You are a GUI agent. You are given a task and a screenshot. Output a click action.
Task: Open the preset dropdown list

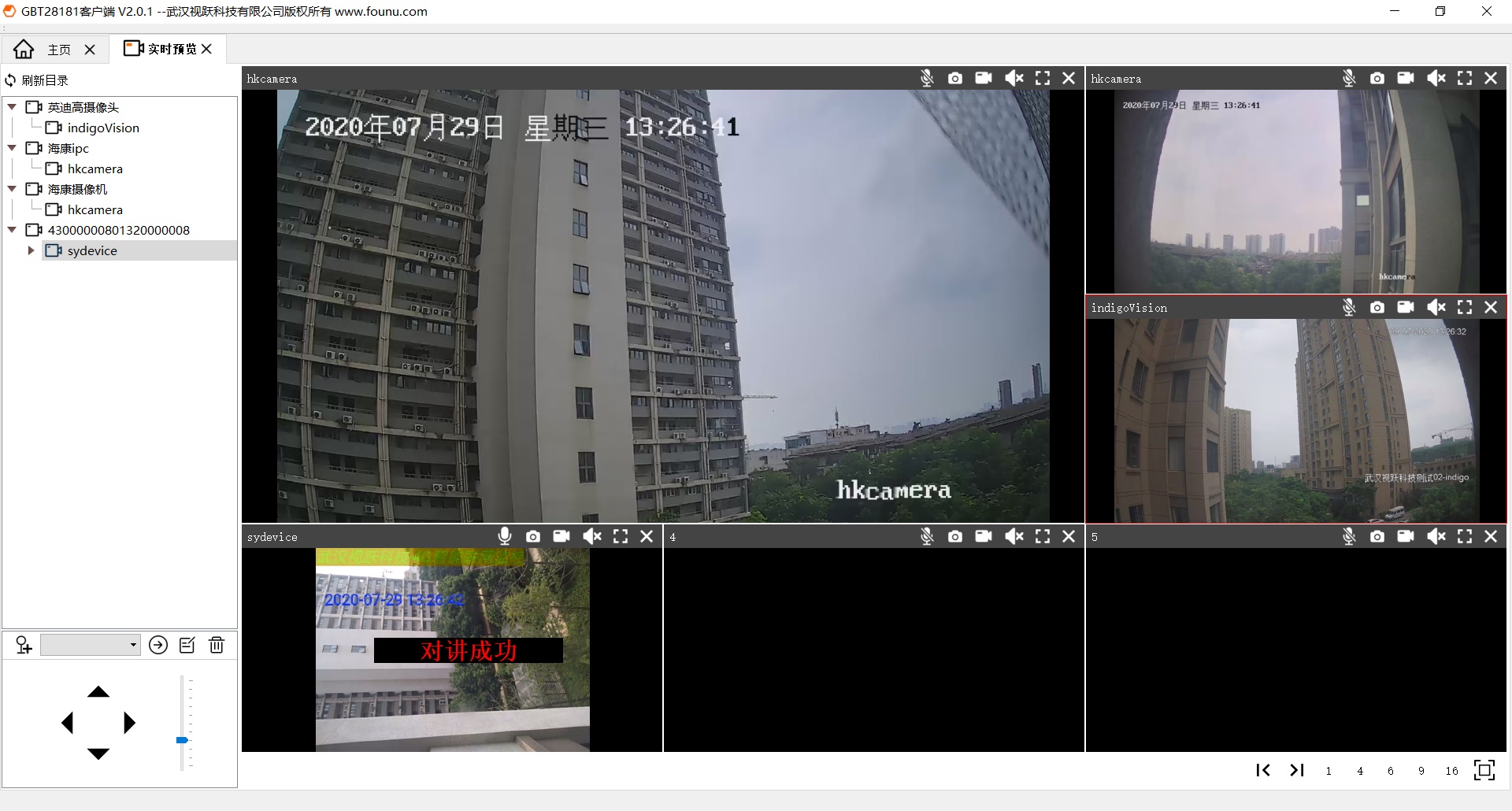point(133,646)
